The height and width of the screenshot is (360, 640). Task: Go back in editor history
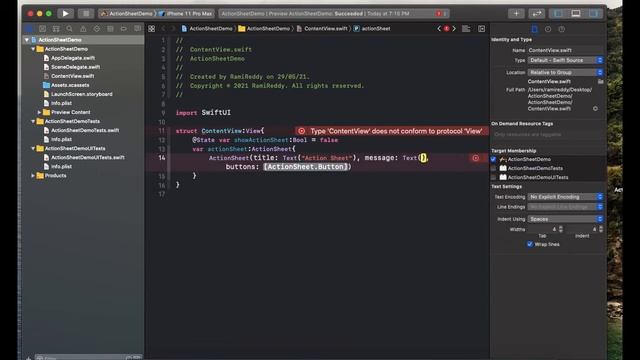163,29
